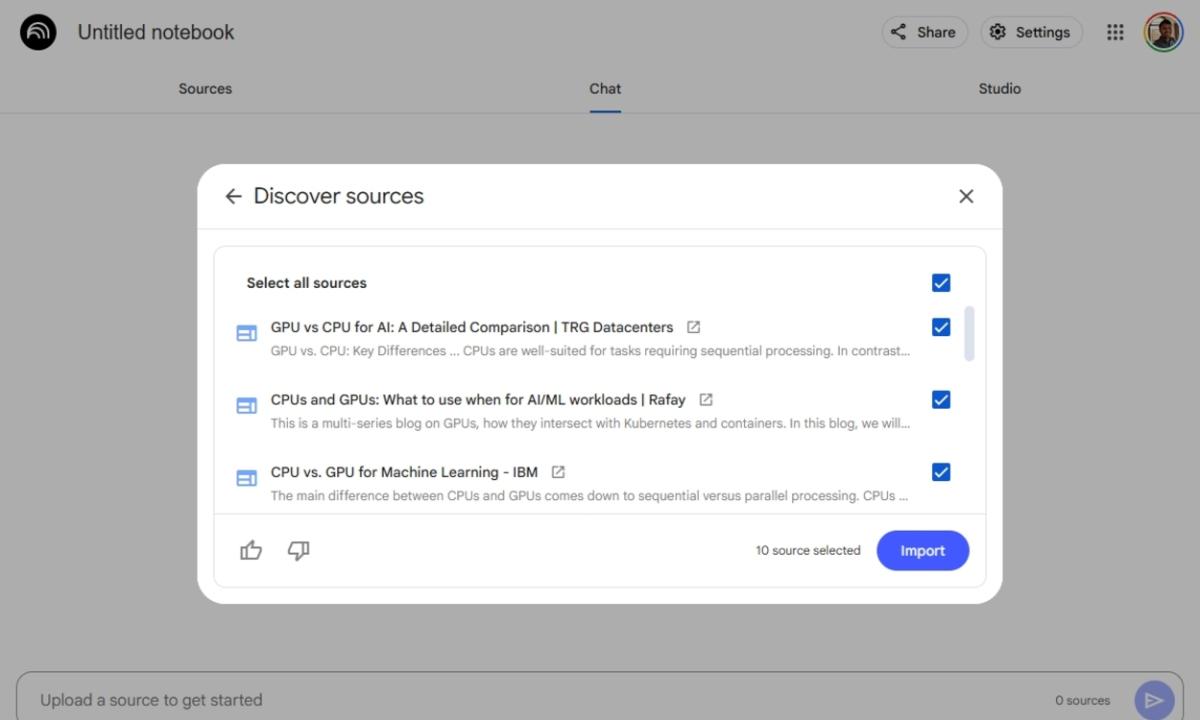Open TRG Datacenters article via external link icon
The width and height of the screenshot is (1200, 720).
tap(693, 326)
